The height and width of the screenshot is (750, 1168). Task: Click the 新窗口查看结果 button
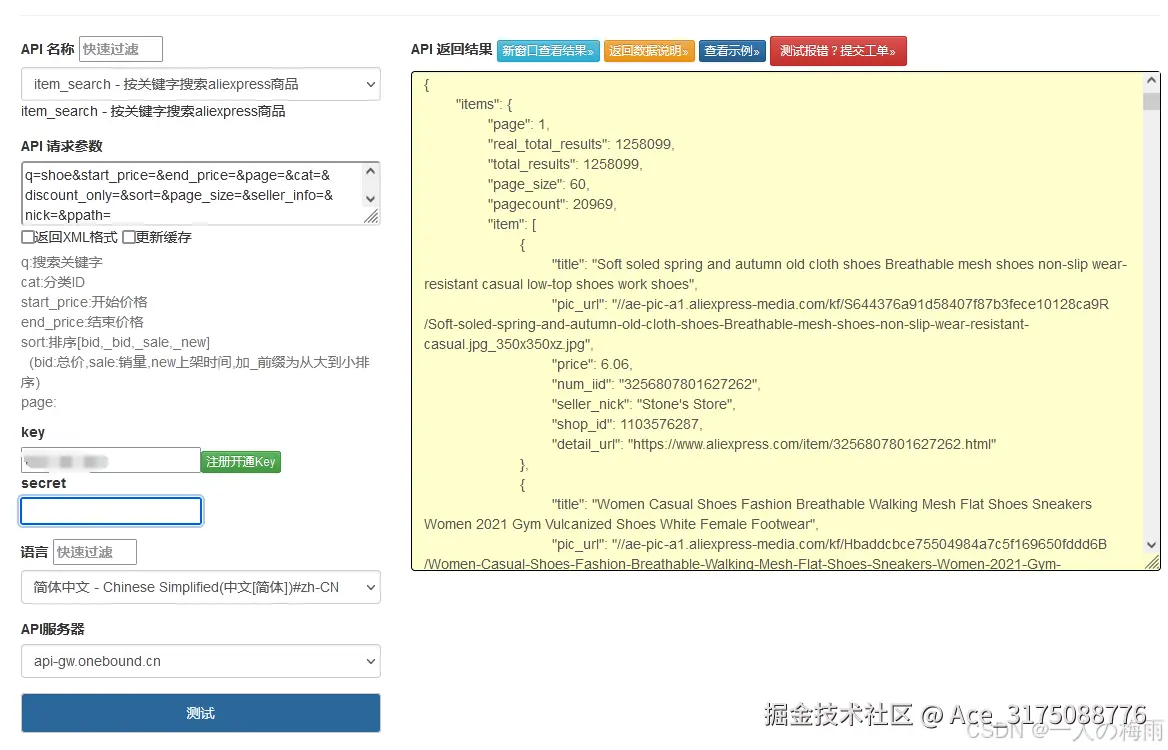[548, 50]
